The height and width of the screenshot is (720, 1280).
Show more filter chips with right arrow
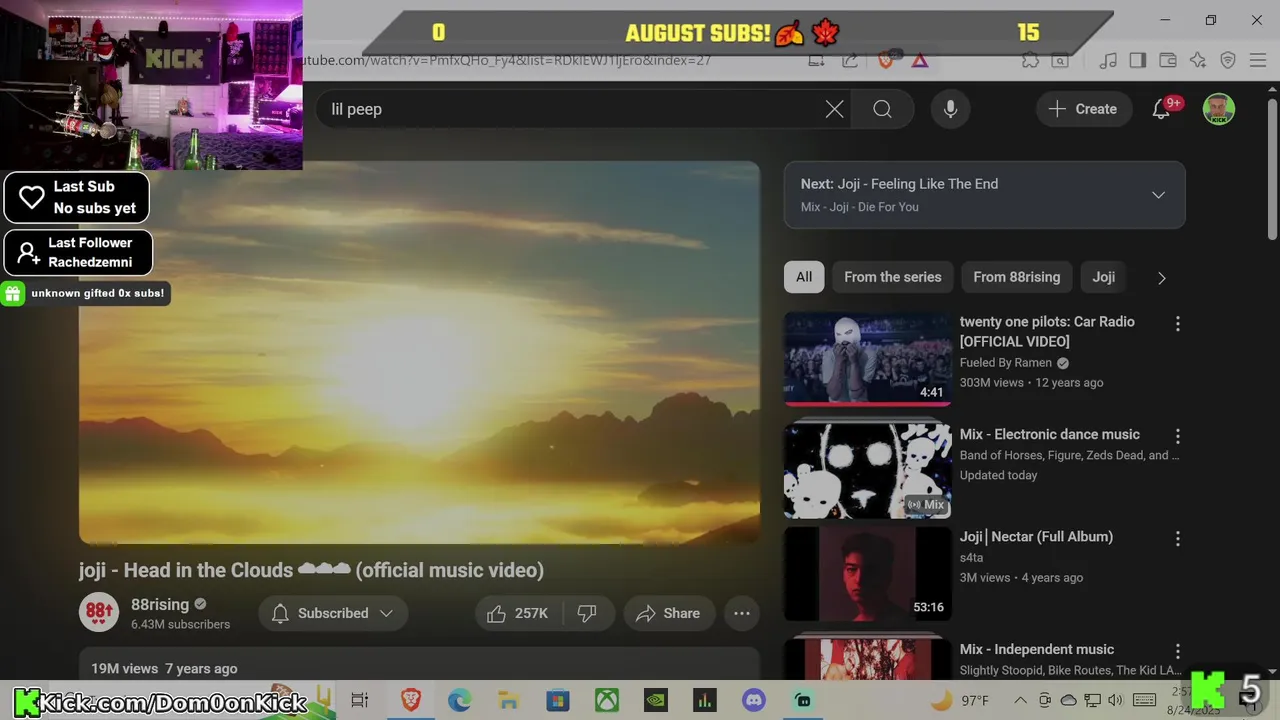[1161, 278]
